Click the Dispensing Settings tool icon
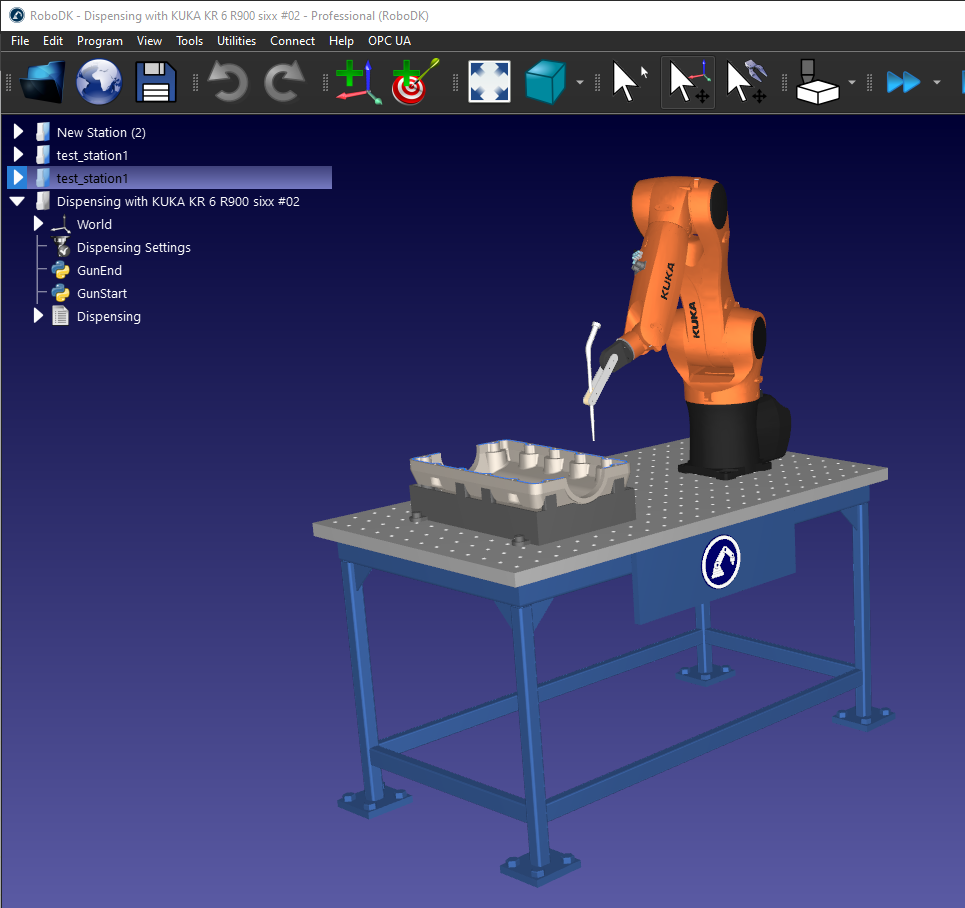 (60, 247)
